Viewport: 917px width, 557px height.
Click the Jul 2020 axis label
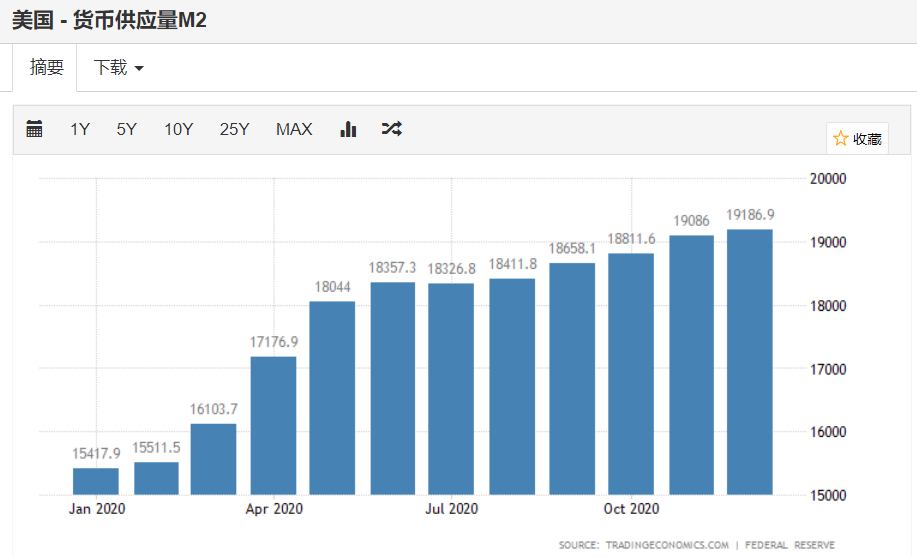point(451,509)
